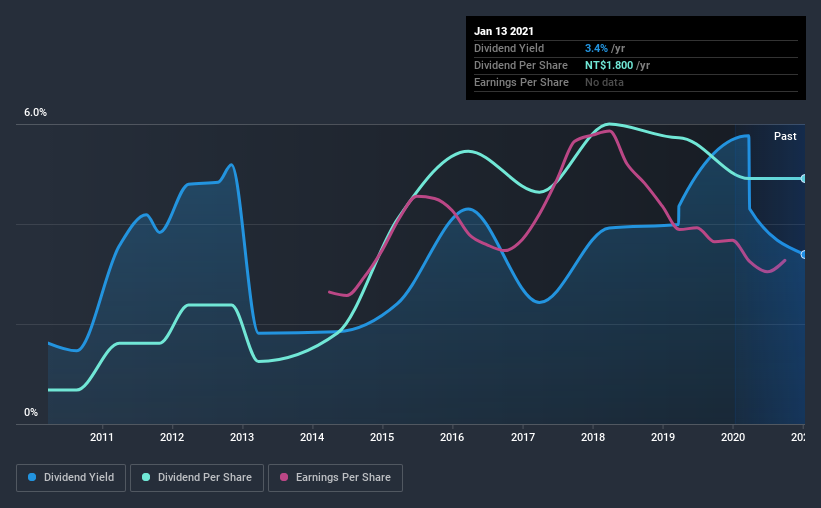Toggle the Dividend Yield legend button
This screenshot has height=508, width=821.
71,478
